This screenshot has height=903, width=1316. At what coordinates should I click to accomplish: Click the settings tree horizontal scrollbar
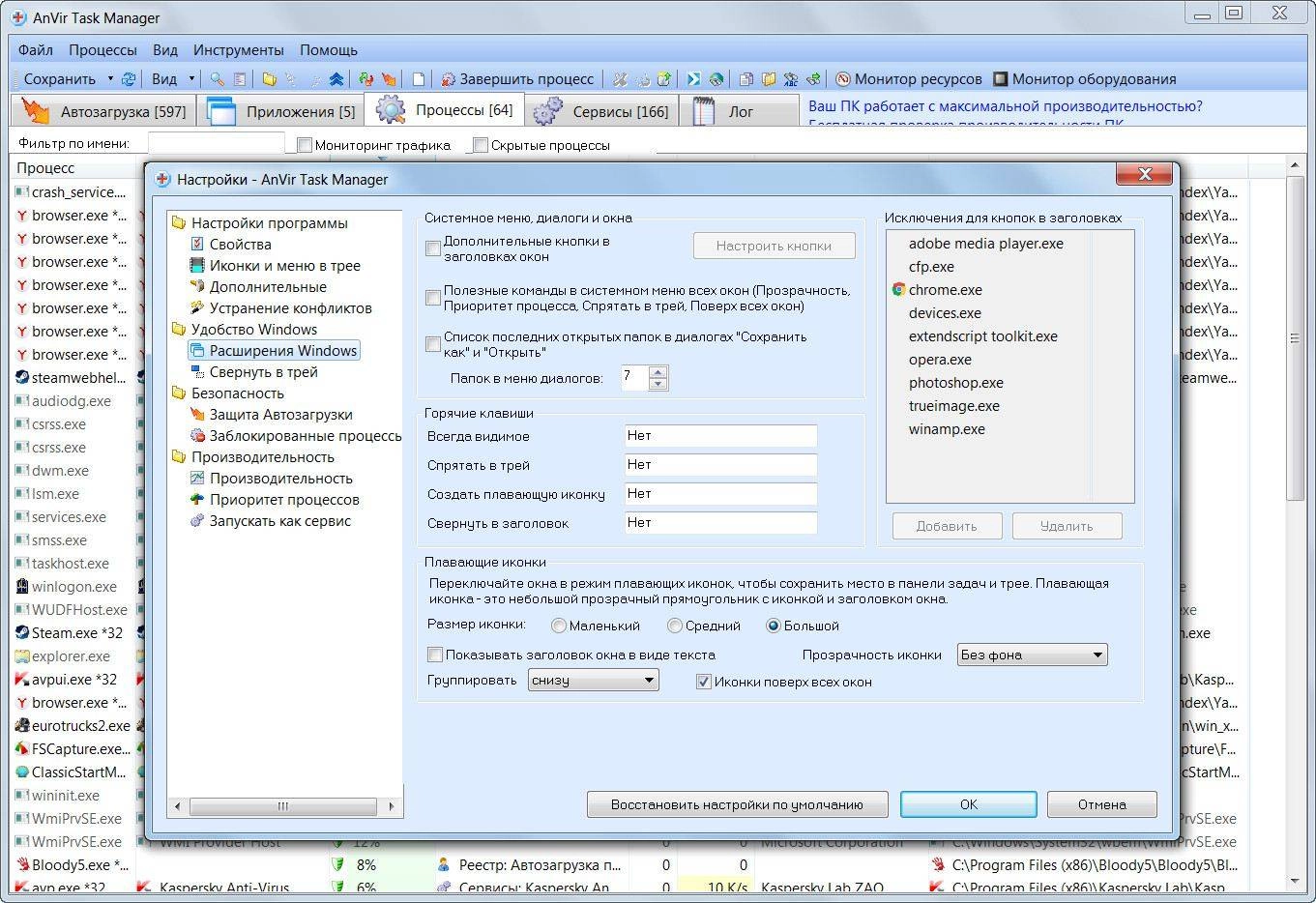[283, 805]
